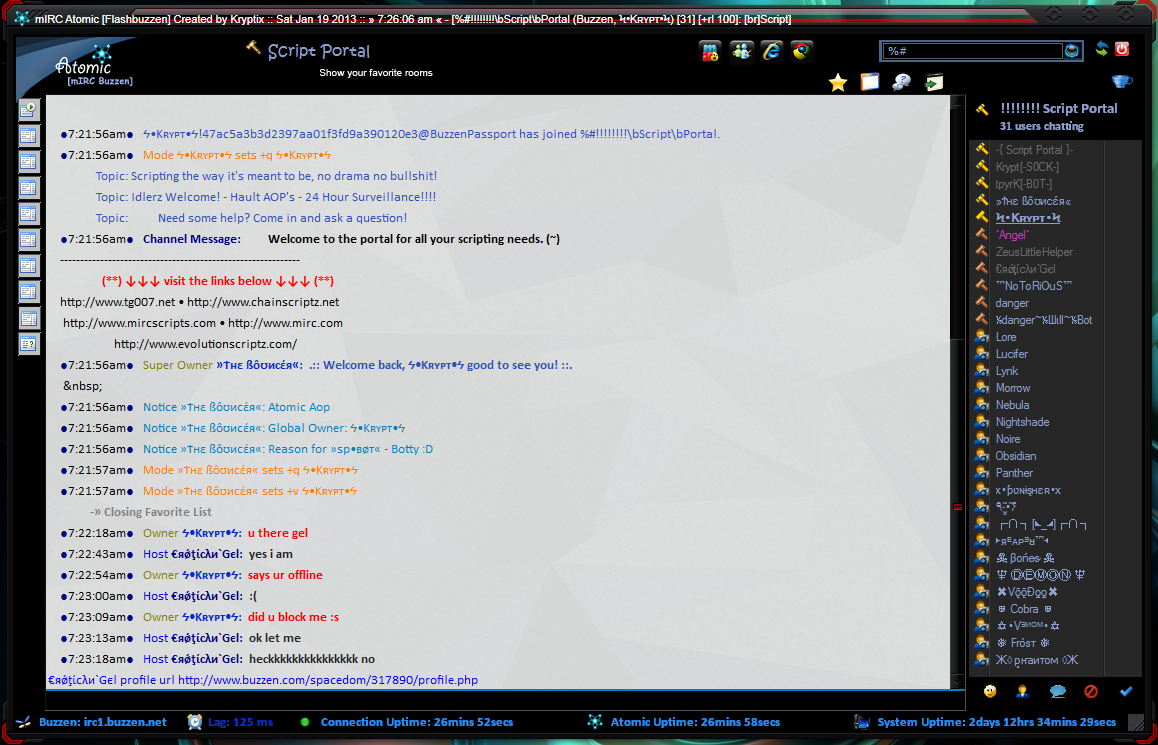Open the mIRC smiley app icon
This screenshot has width=1158, height=745.
pyautogui.click(x=710, y=51)
